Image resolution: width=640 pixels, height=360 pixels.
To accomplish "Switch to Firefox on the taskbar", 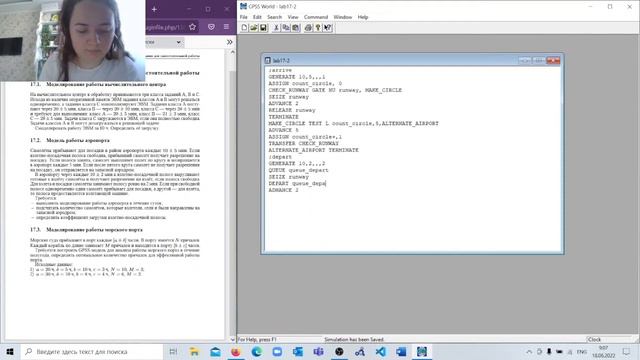I will (x=236, y=351).
